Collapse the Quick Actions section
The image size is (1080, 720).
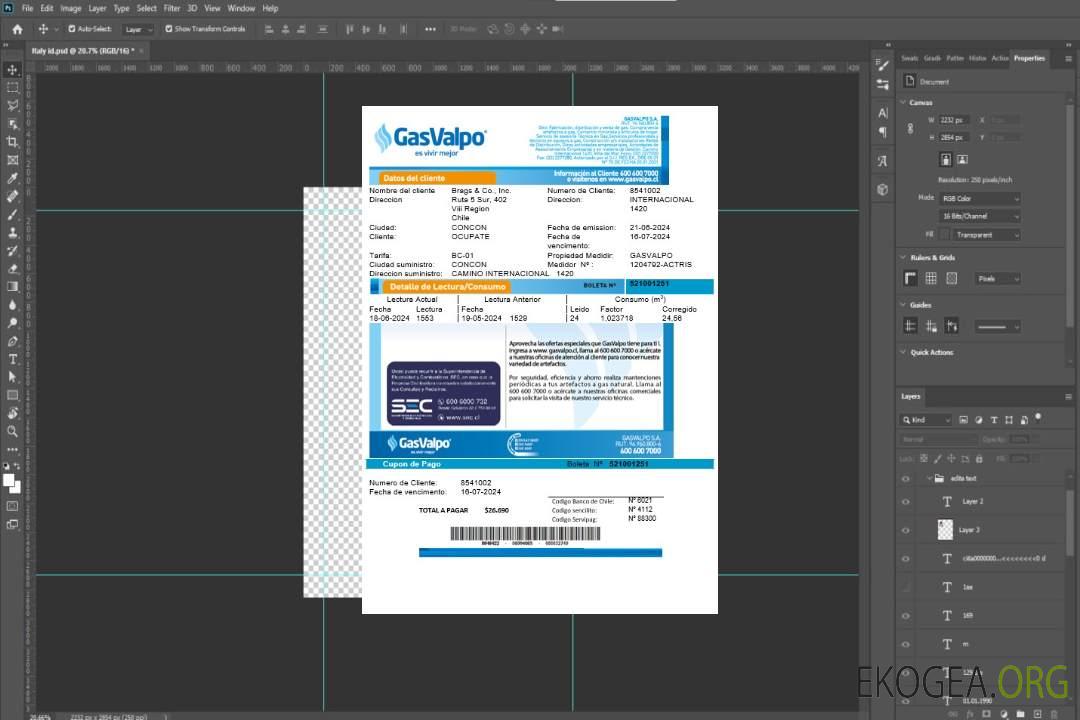tap(903, 352)
